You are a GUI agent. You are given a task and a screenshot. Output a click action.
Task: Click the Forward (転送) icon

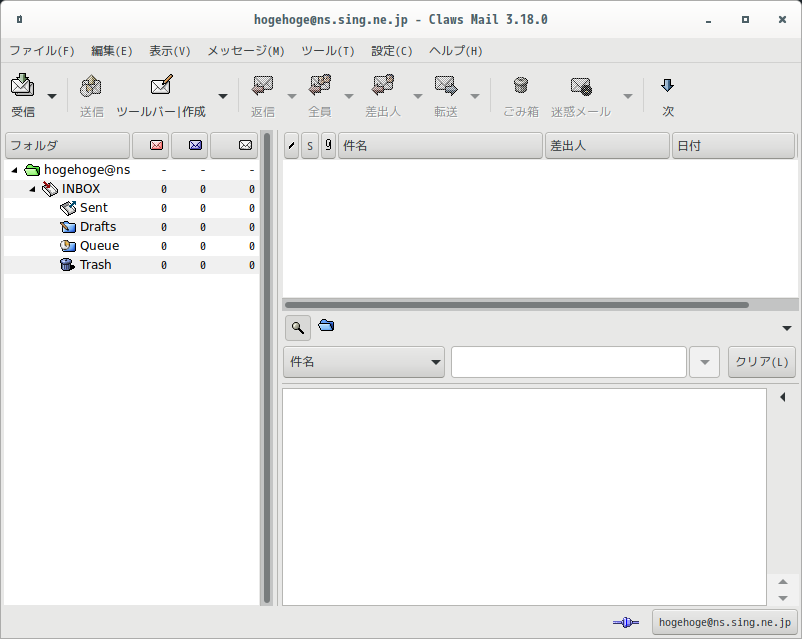coord(445,85)
